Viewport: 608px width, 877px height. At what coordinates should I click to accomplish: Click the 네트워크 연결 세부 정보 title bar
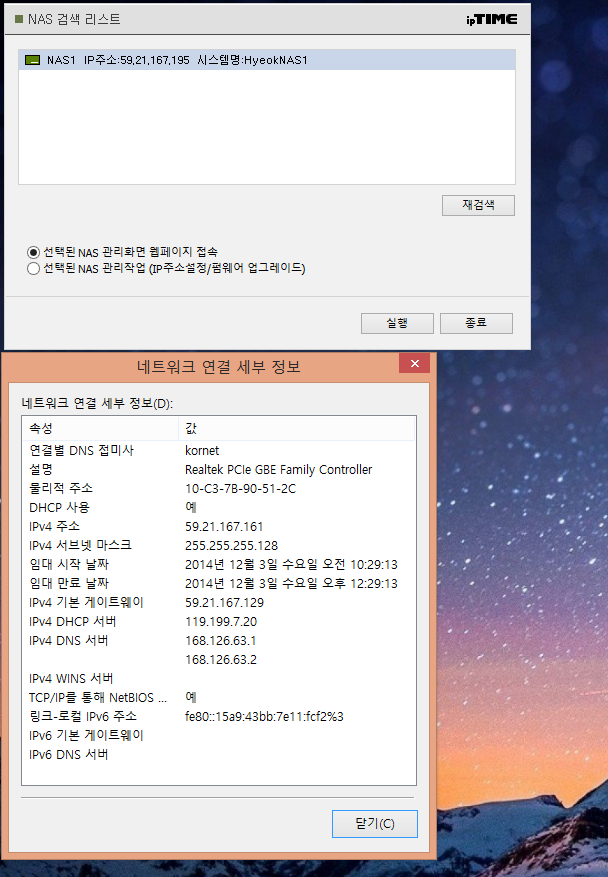(x=219, y=367)
